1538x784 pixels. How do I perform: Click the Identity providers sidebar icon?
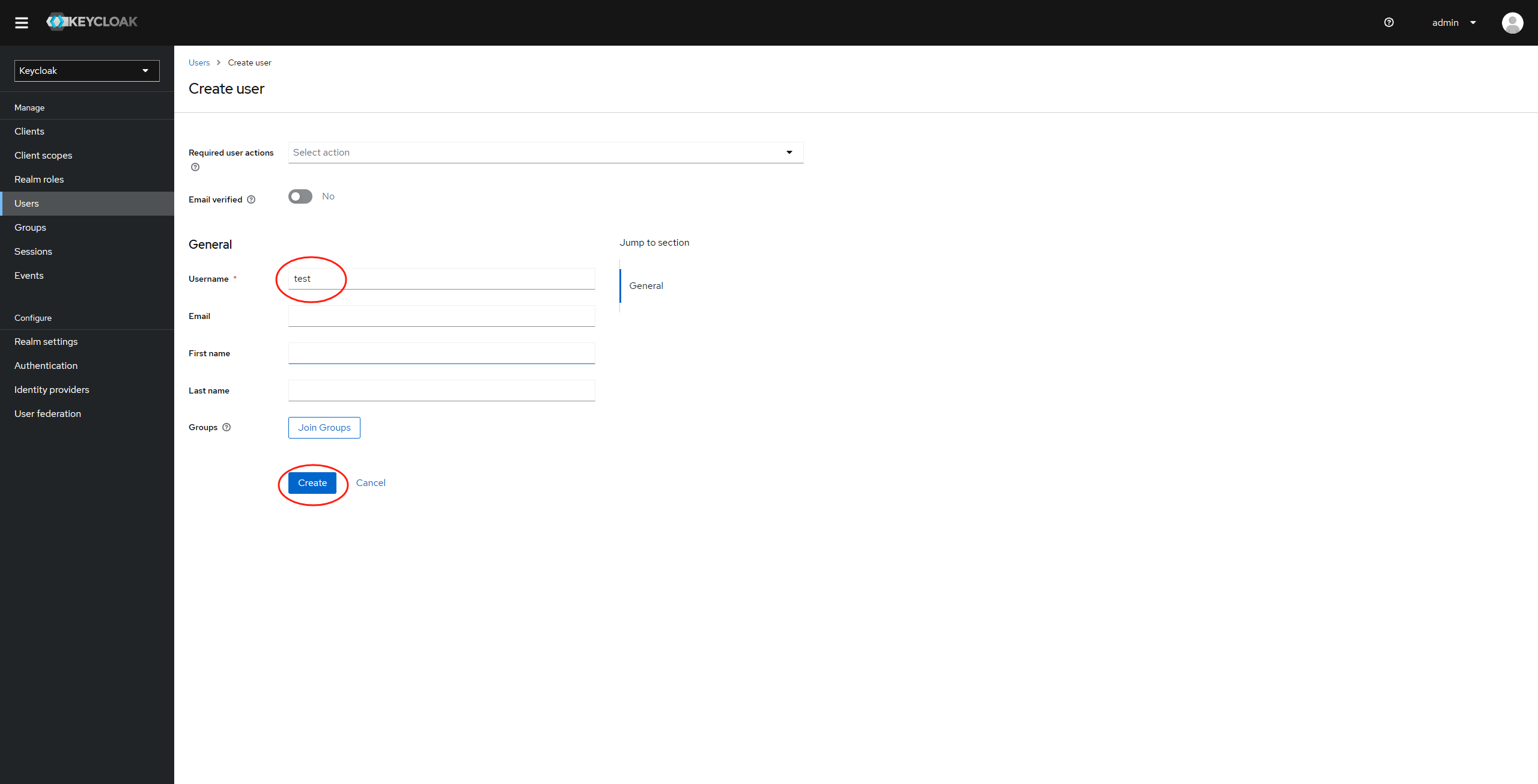pos(51,389)
